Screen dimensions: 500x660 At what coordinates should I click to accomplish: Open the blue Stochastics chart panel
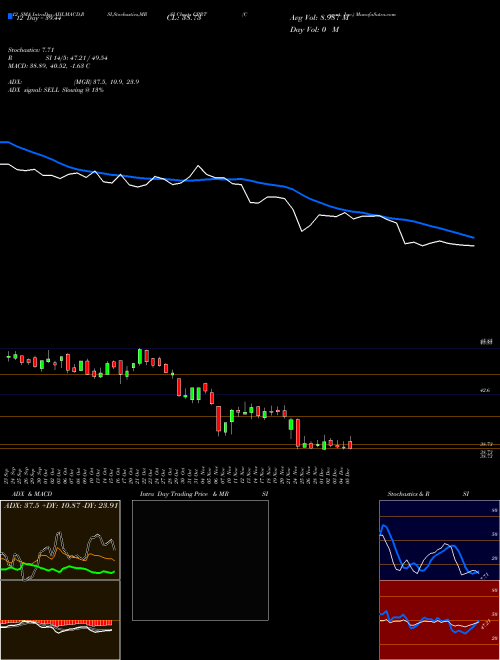point(439,540)
